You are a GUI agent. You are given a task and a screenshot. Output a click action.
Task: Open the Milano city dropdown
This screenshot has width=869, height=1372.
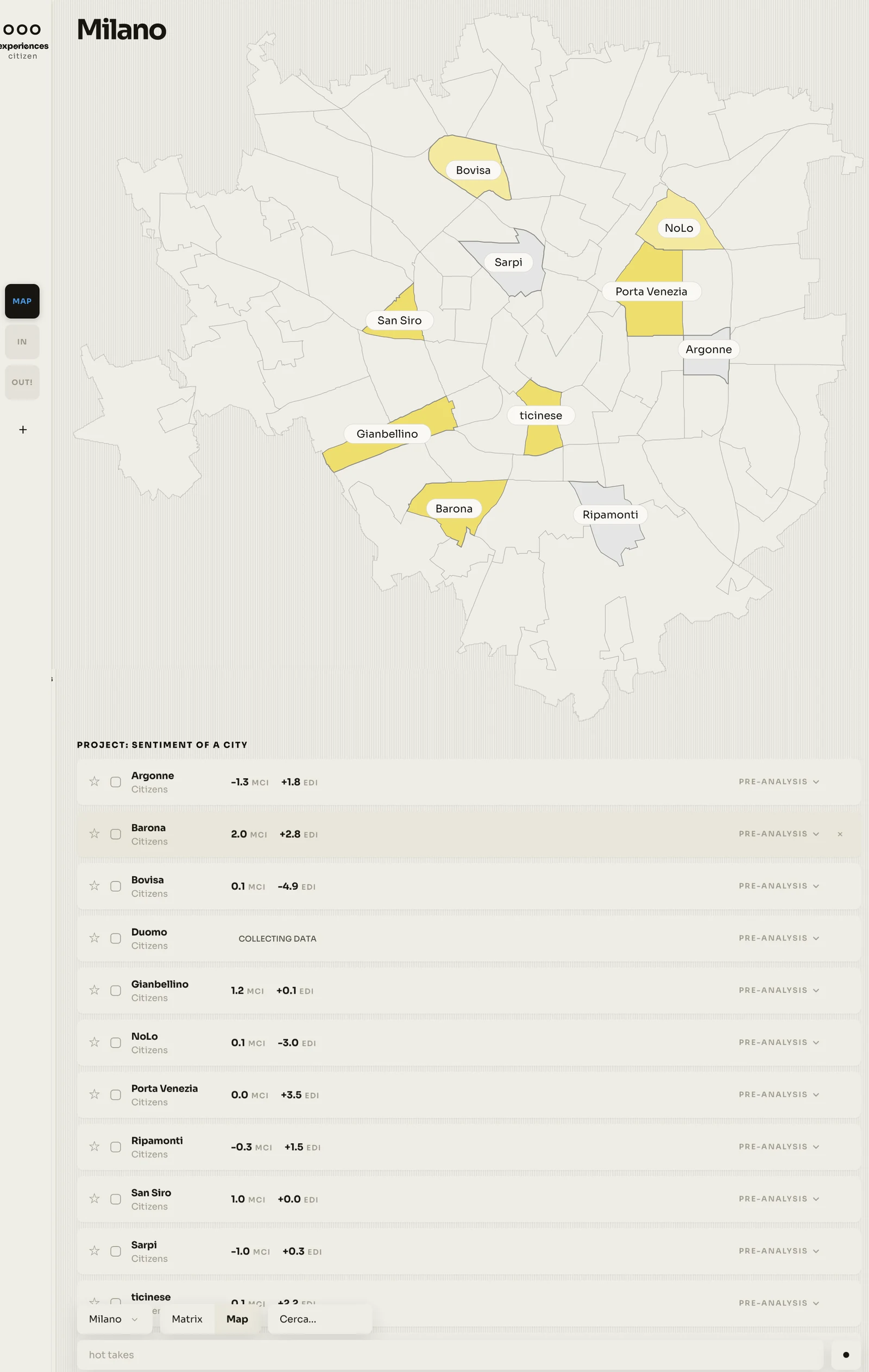point(114,1319)
